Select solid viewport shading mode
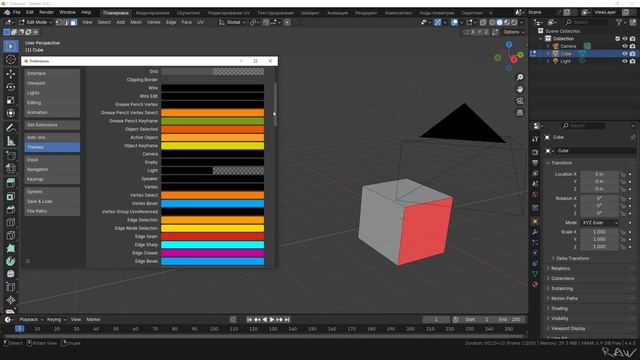Viewport: 640px width, 360px height. coord(500,22)
